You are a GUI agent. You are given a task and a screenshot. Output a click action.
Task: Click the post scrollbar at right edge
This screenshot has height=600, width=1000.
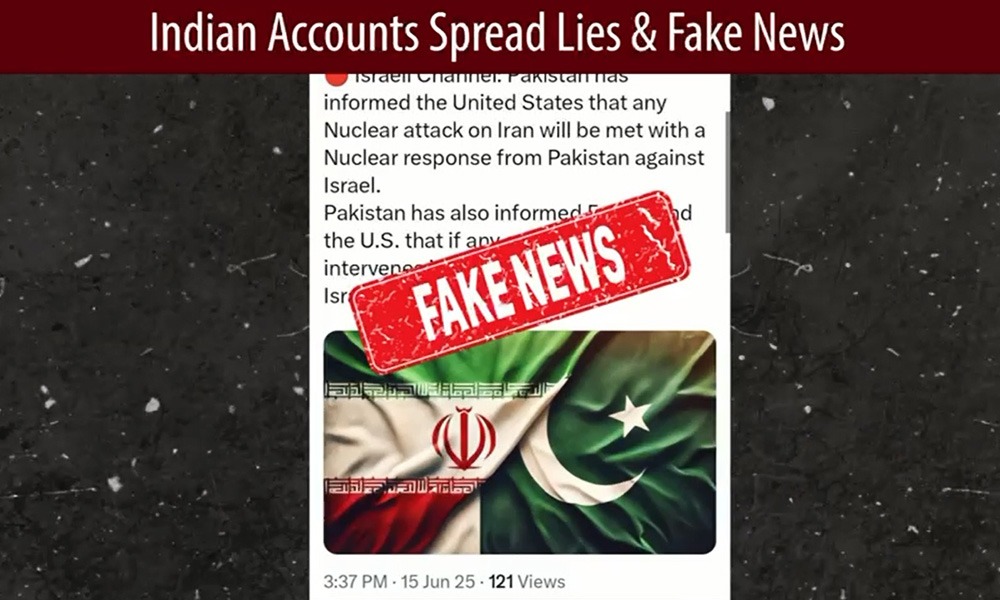point(728,172)
